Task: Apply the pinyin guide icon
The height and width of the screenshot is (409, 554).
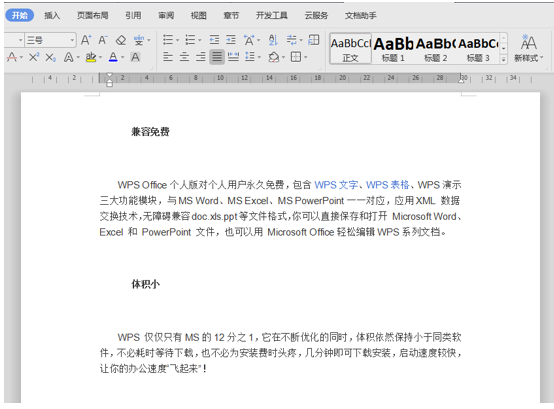Action: pos(139,40)
